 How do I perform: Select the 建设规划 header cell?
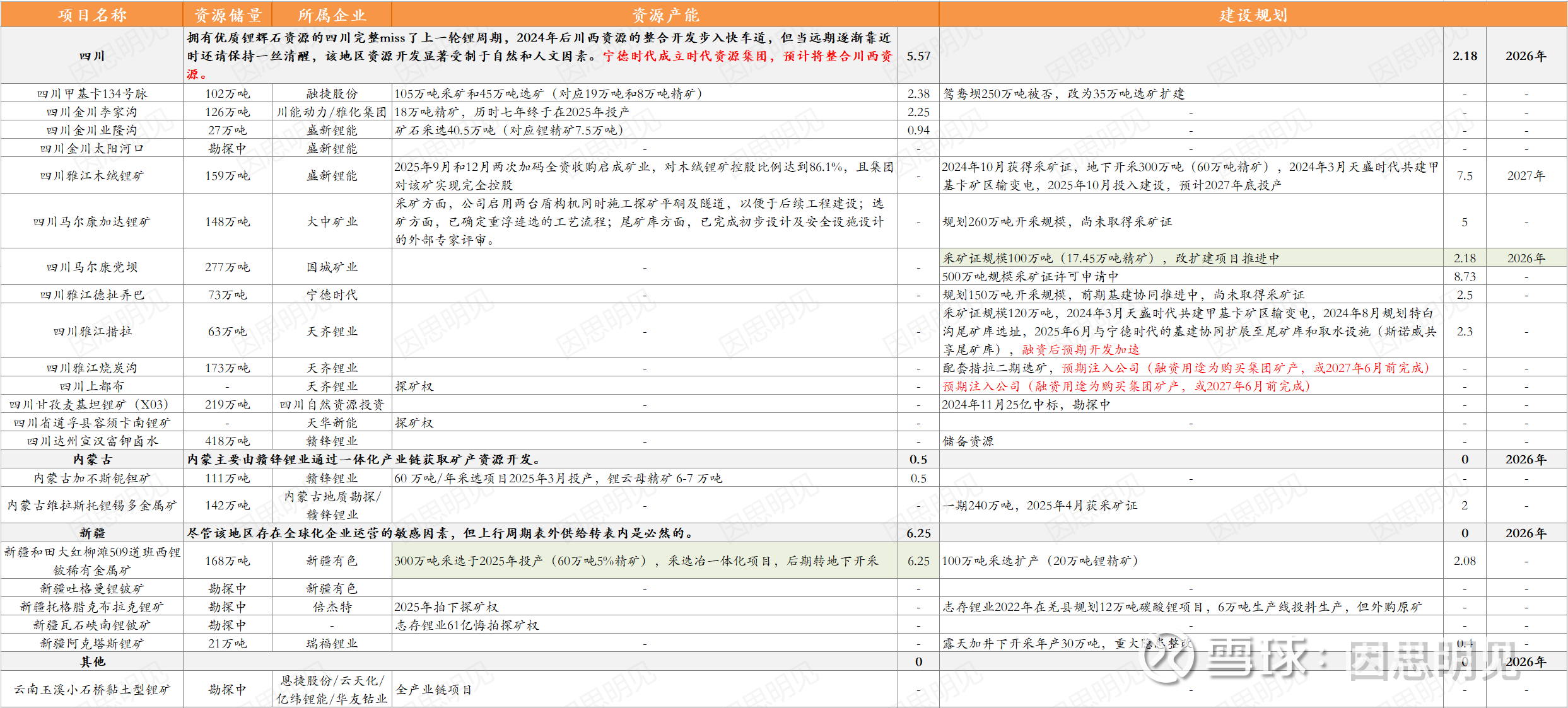[1253, 15]
